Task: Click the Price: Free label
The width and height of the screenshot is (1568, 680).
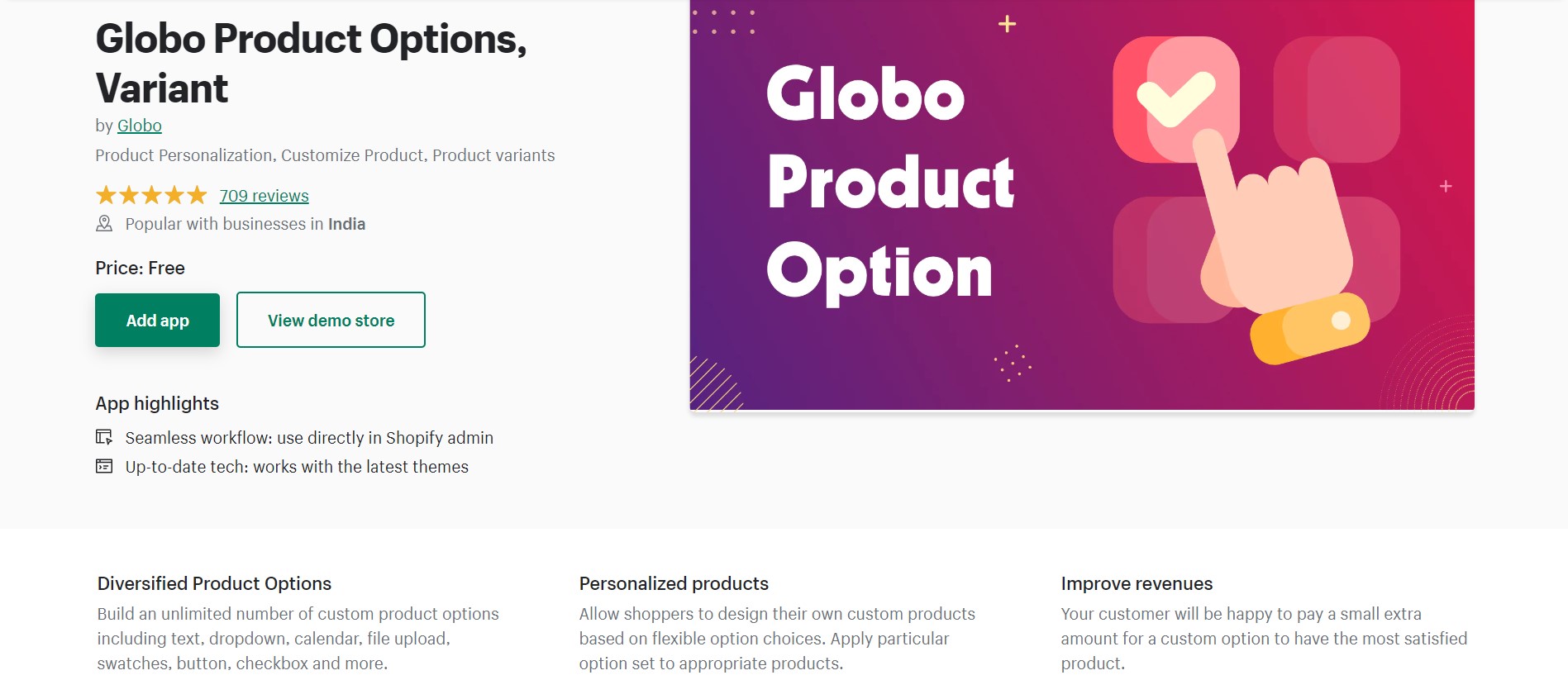Action: 140,268
